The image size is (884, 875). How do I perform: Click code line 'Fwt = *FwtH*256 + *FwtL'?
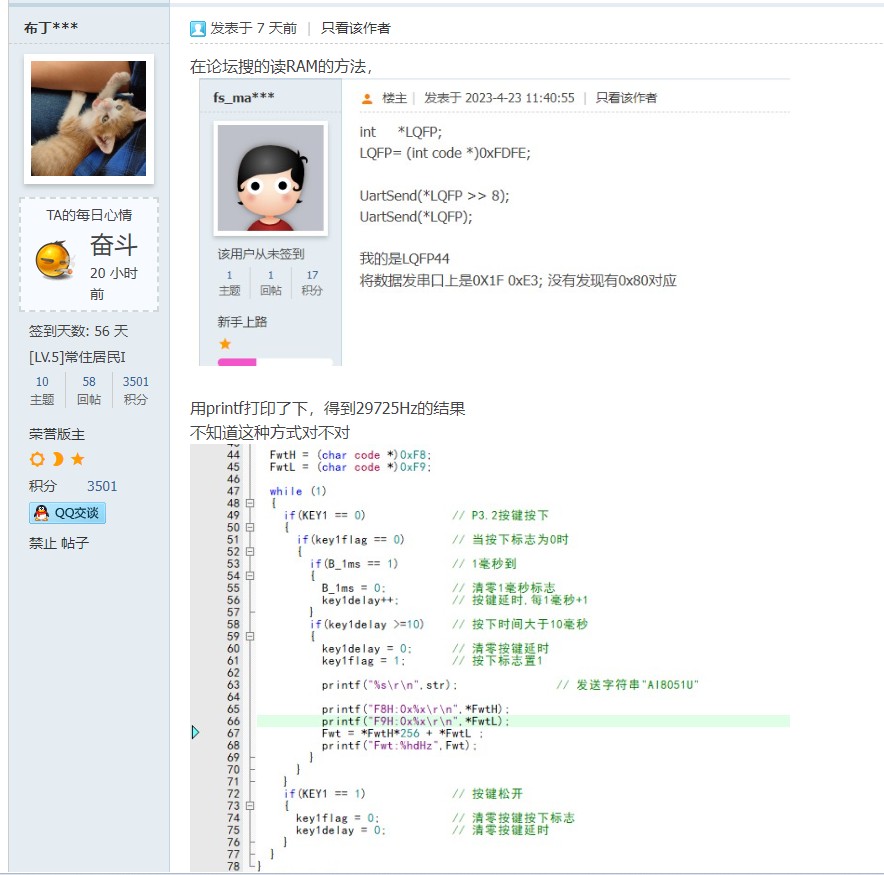pyautogui.click(x=402, y=733)
